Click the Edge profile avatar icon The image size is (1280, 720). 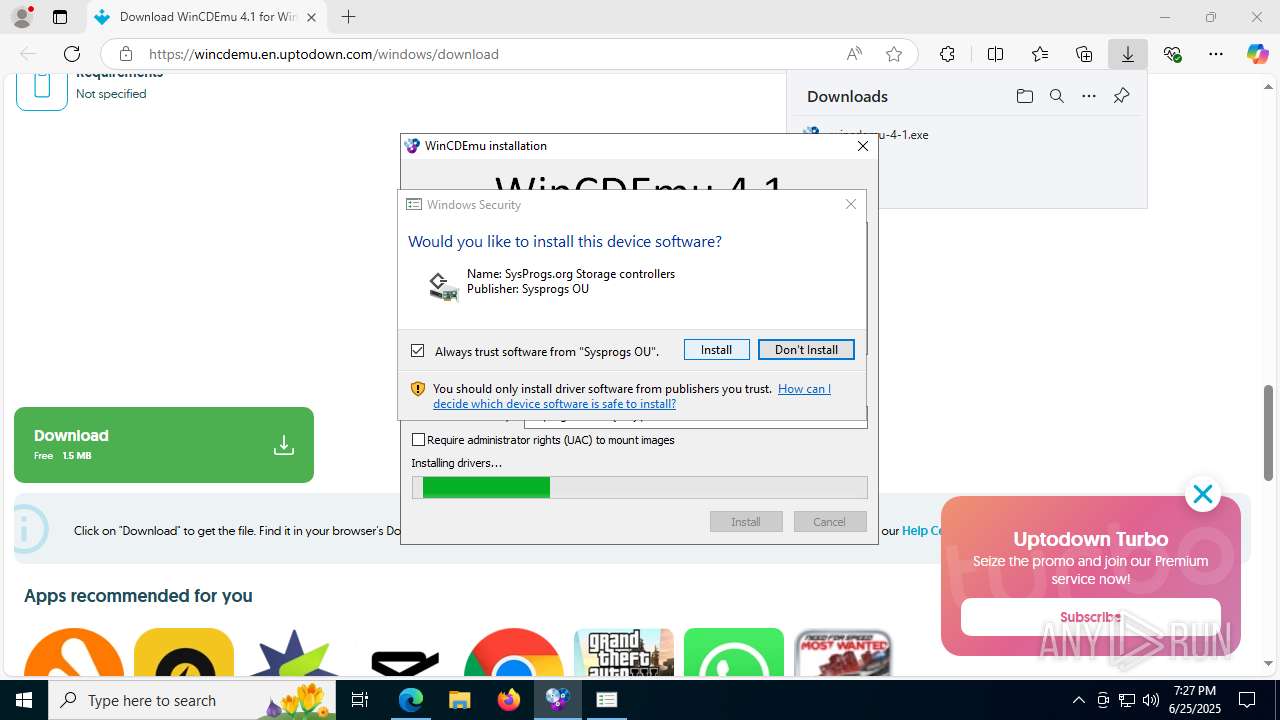[21, 17]
